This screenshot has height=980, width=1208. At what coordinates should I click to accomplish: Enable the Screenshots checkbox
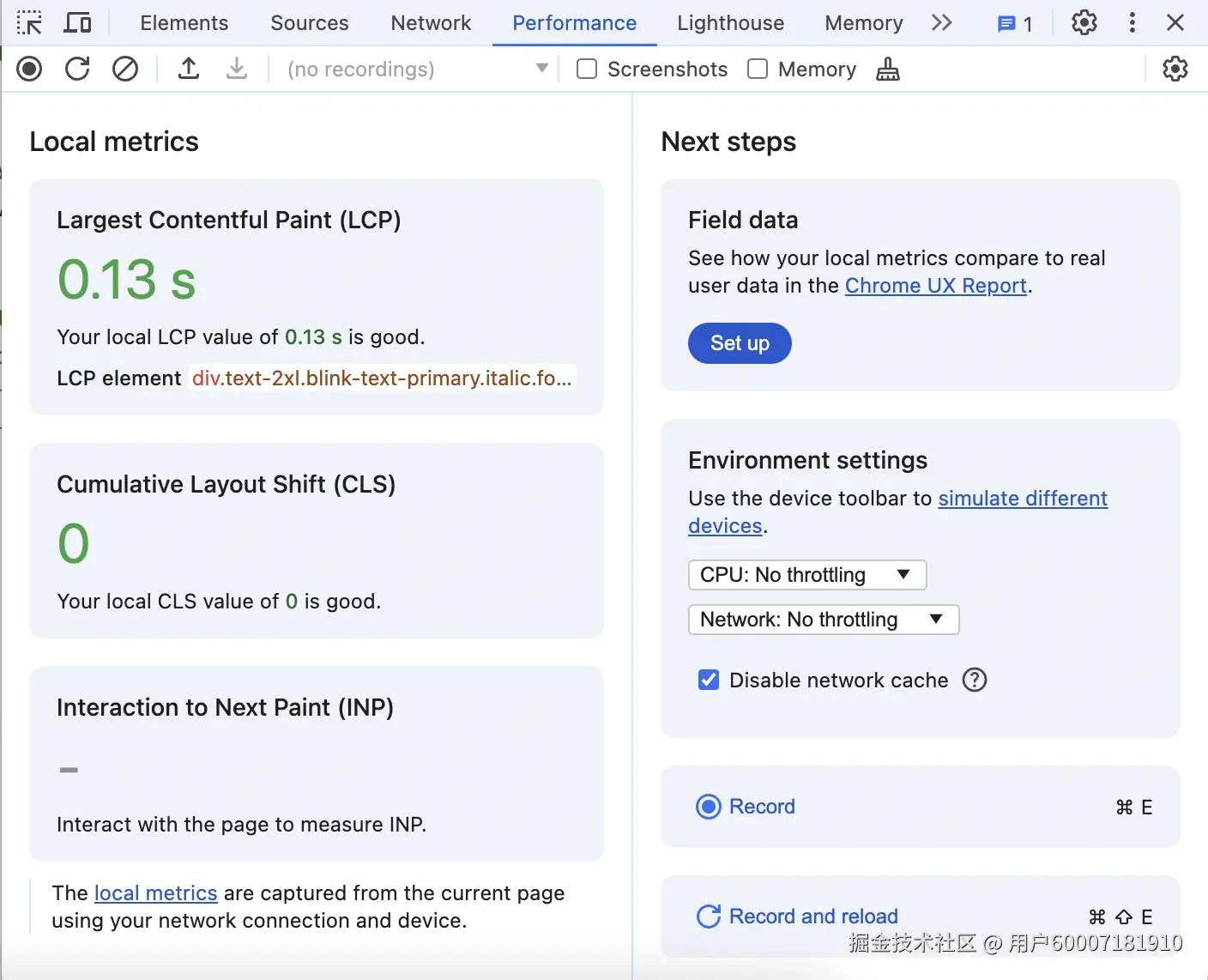pos(587,69)
